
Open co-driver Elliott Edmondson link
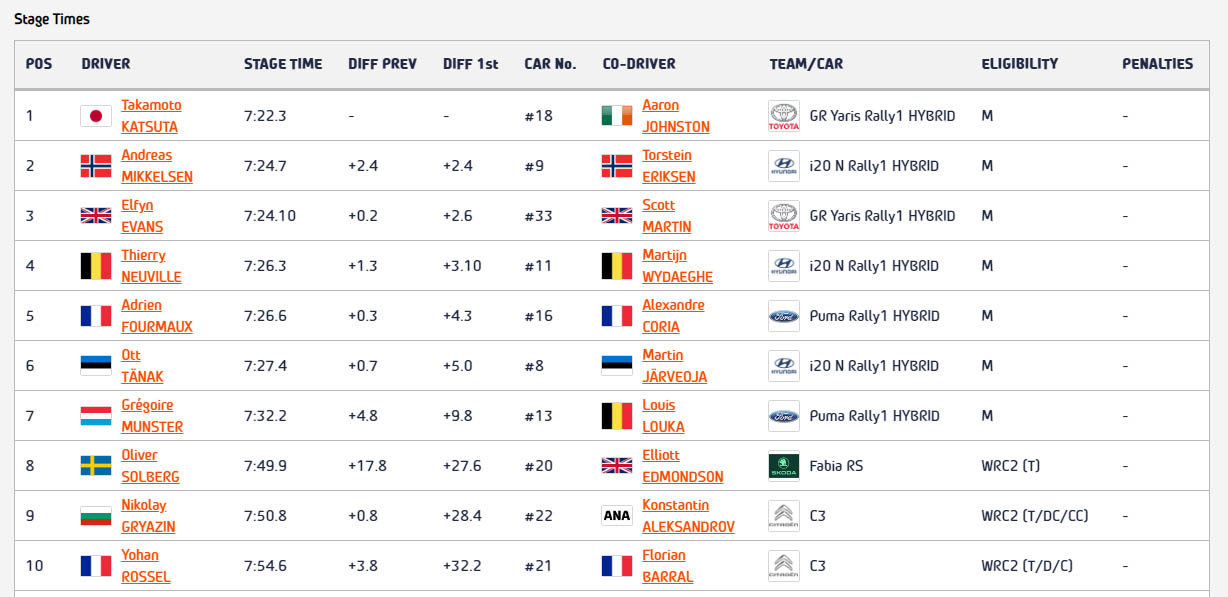coord(682,466)
